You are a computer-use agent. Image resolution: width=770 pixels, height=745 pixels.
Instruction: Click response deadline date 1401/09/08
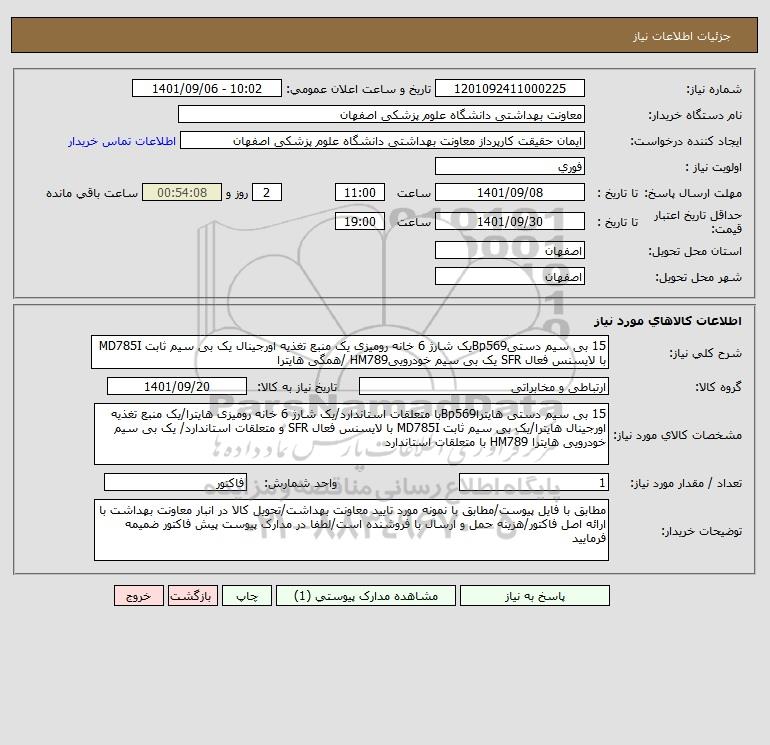click(510, 193)
